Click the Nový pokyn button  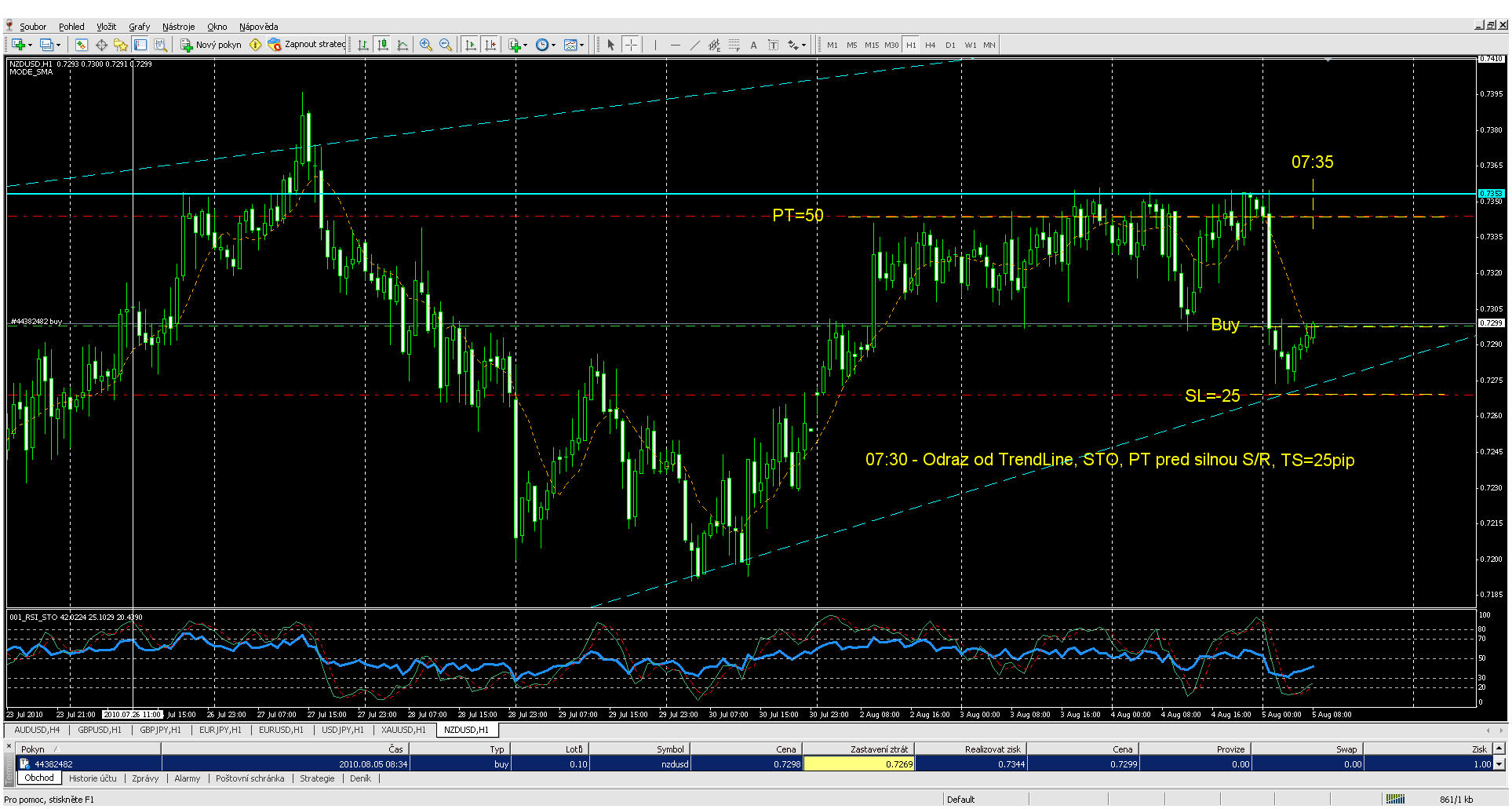211,45
